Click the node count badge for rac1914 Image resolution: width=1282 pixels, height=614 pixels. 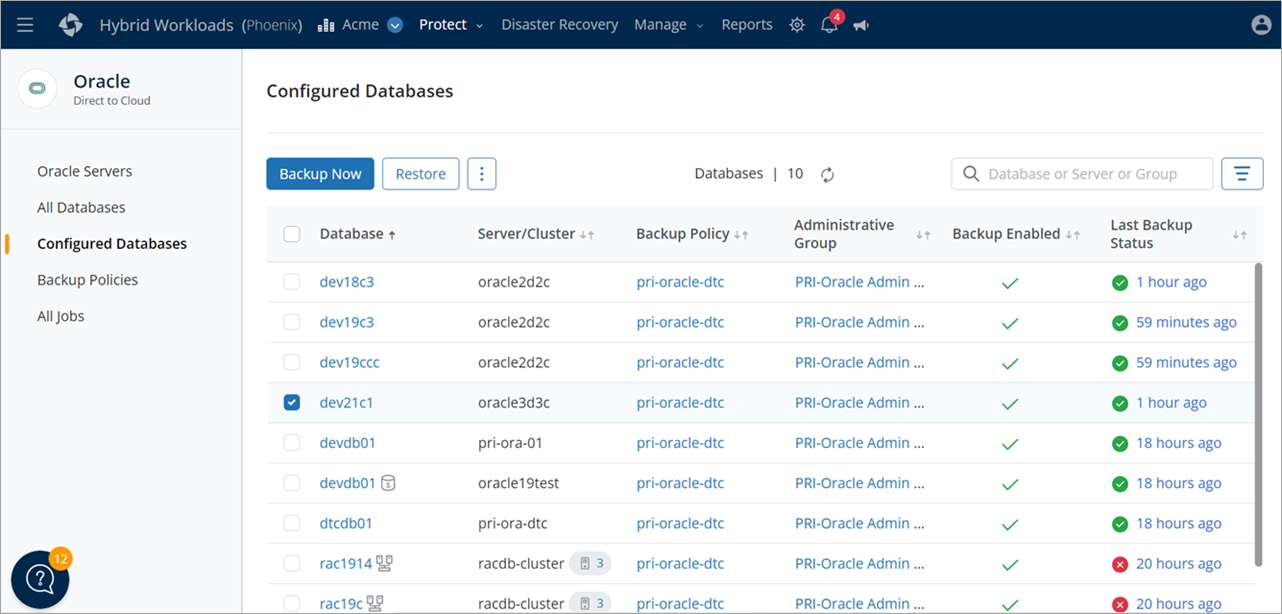coord(590,563)
